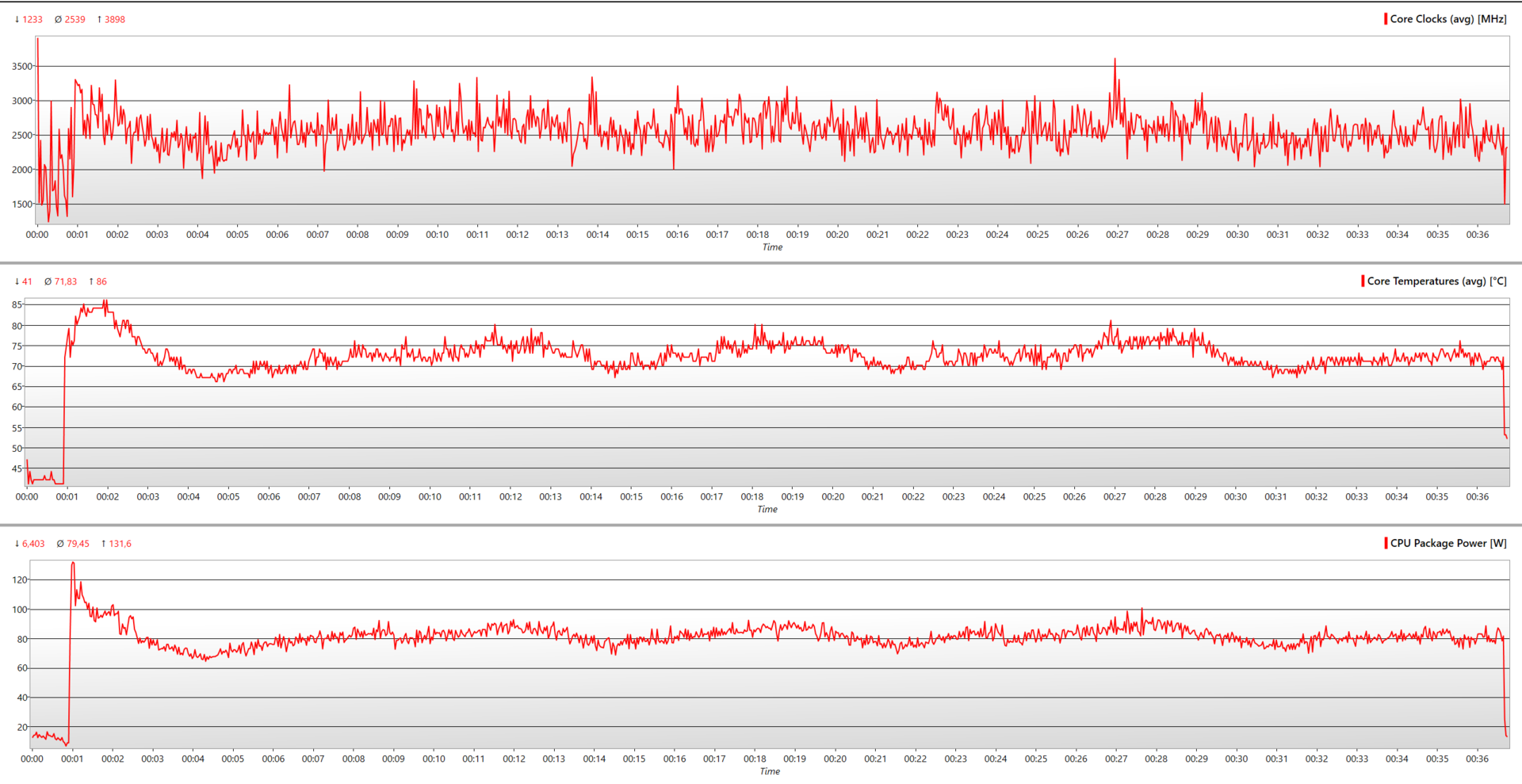The height and width of the screenshot is (784, 1522).
Task: Click the 00:27 time tick in clocks chart
Action: 1118,235
